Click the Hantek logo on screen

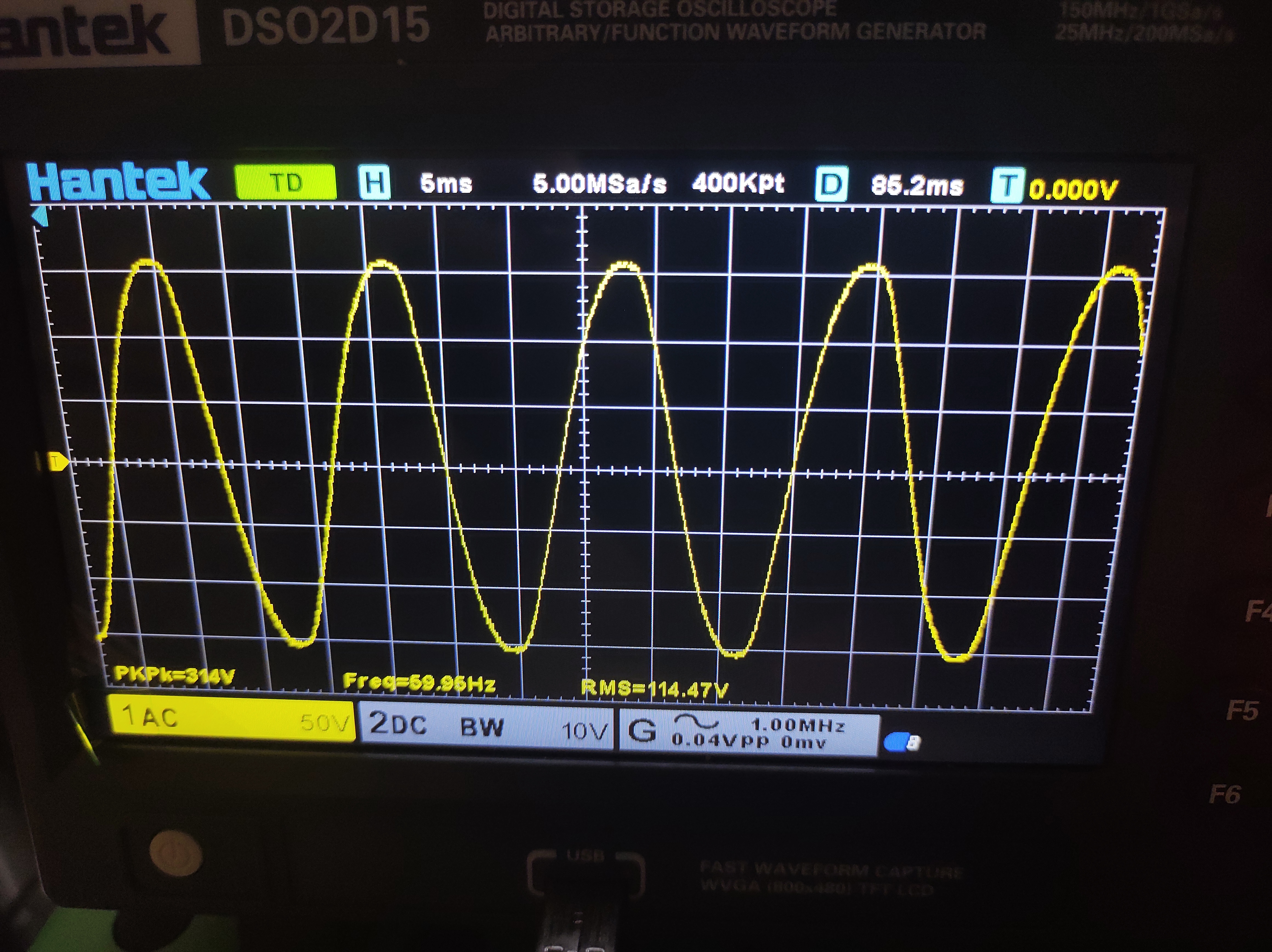click(118, 182)
